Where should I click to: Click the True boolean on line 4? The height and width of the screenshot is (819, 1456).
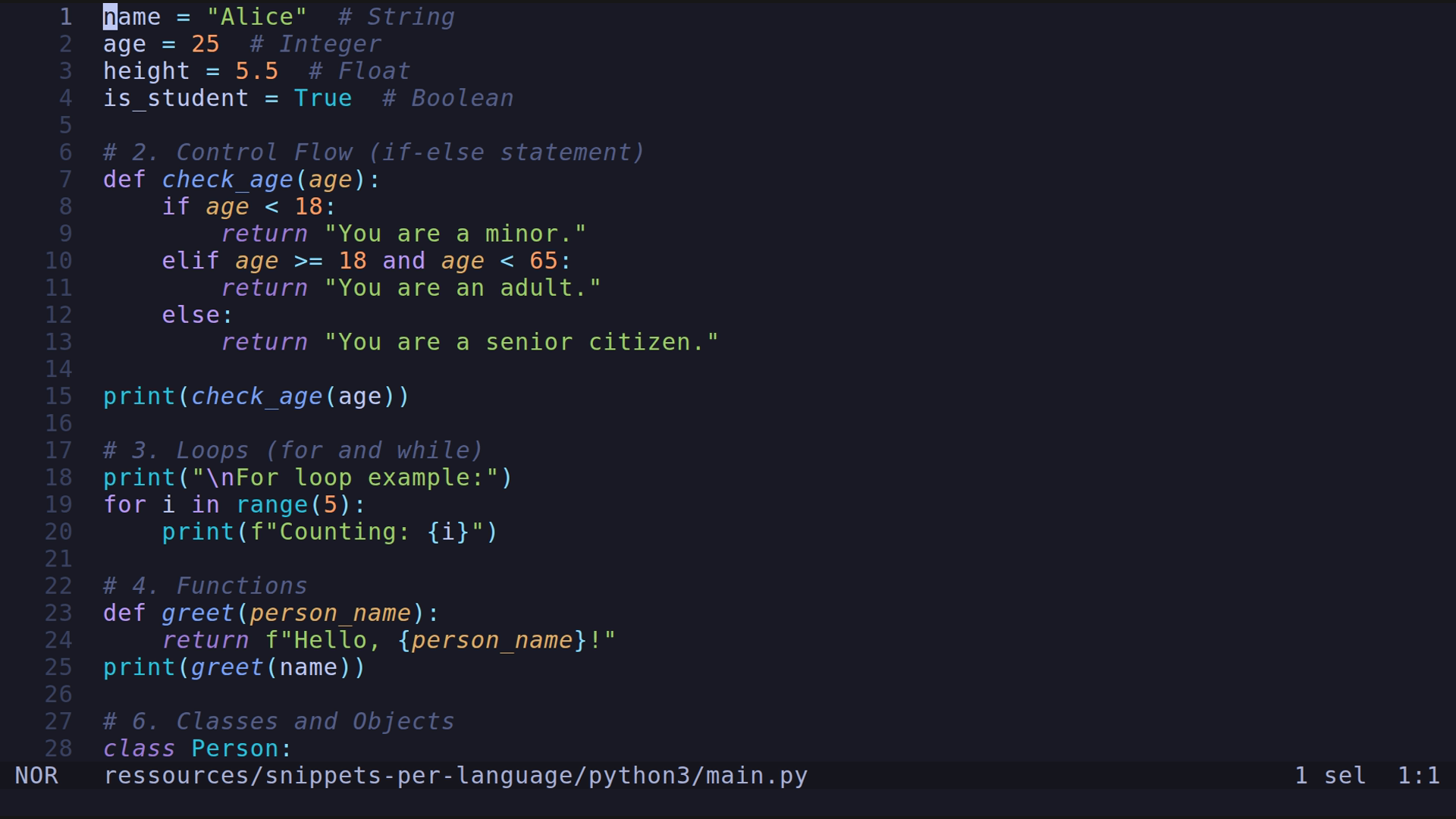[323, 97]
